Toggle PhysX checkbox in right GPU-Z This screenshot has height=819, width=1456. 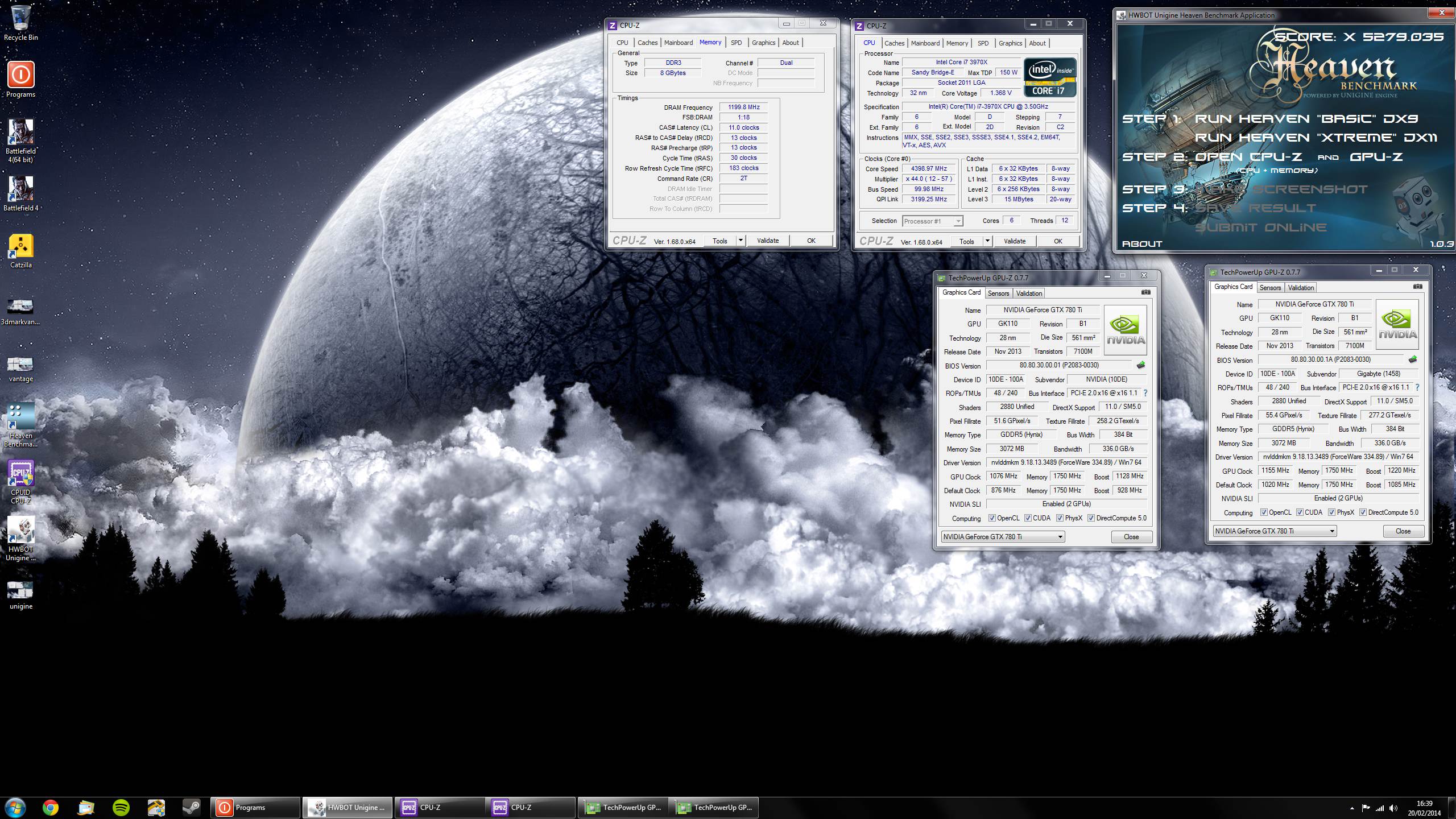pos(1331,512)
